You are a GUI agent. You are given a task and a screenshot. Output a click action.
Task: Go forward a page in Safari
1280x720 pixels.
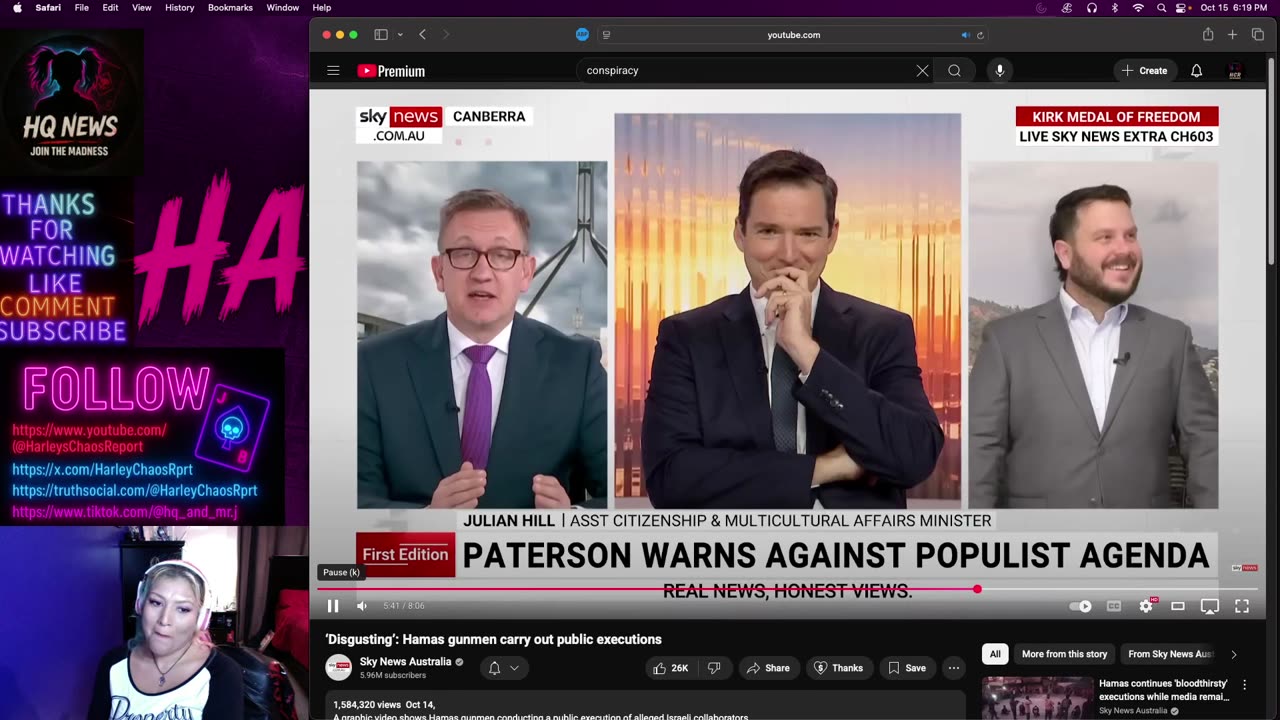coord(446,35)
